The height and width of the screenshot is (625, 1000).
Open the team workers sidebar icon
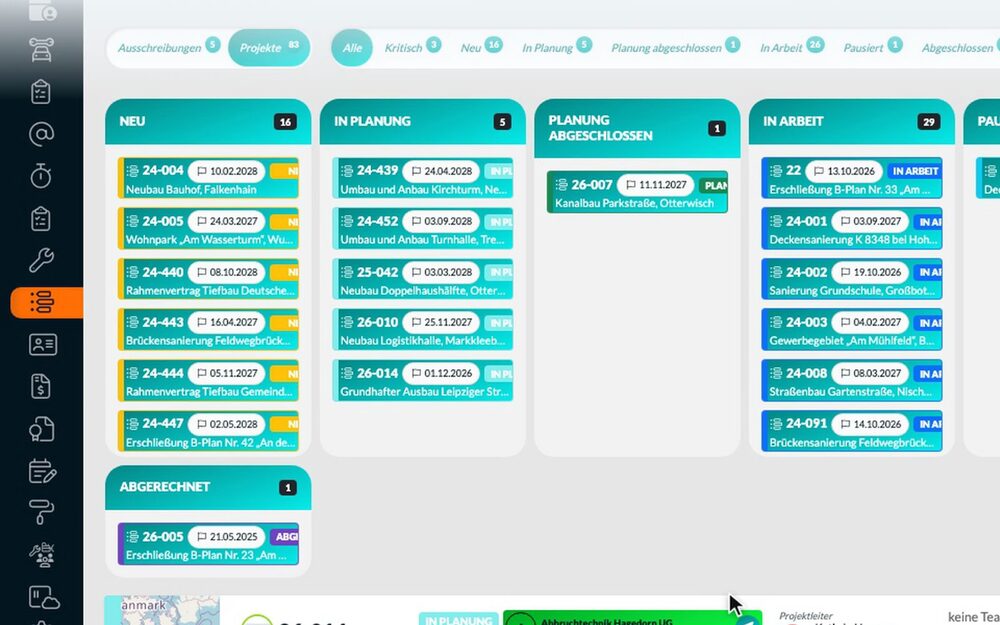click(x=43, y=555)
